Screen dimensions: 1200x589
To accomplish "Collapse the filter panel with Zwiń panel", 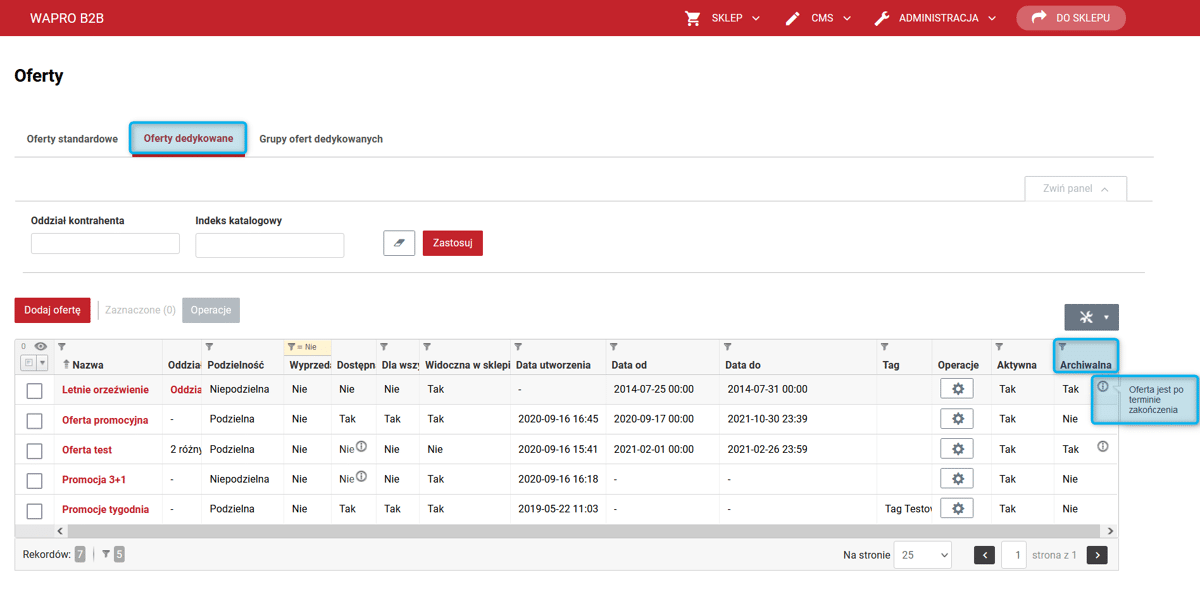I will coord(1076,188).
